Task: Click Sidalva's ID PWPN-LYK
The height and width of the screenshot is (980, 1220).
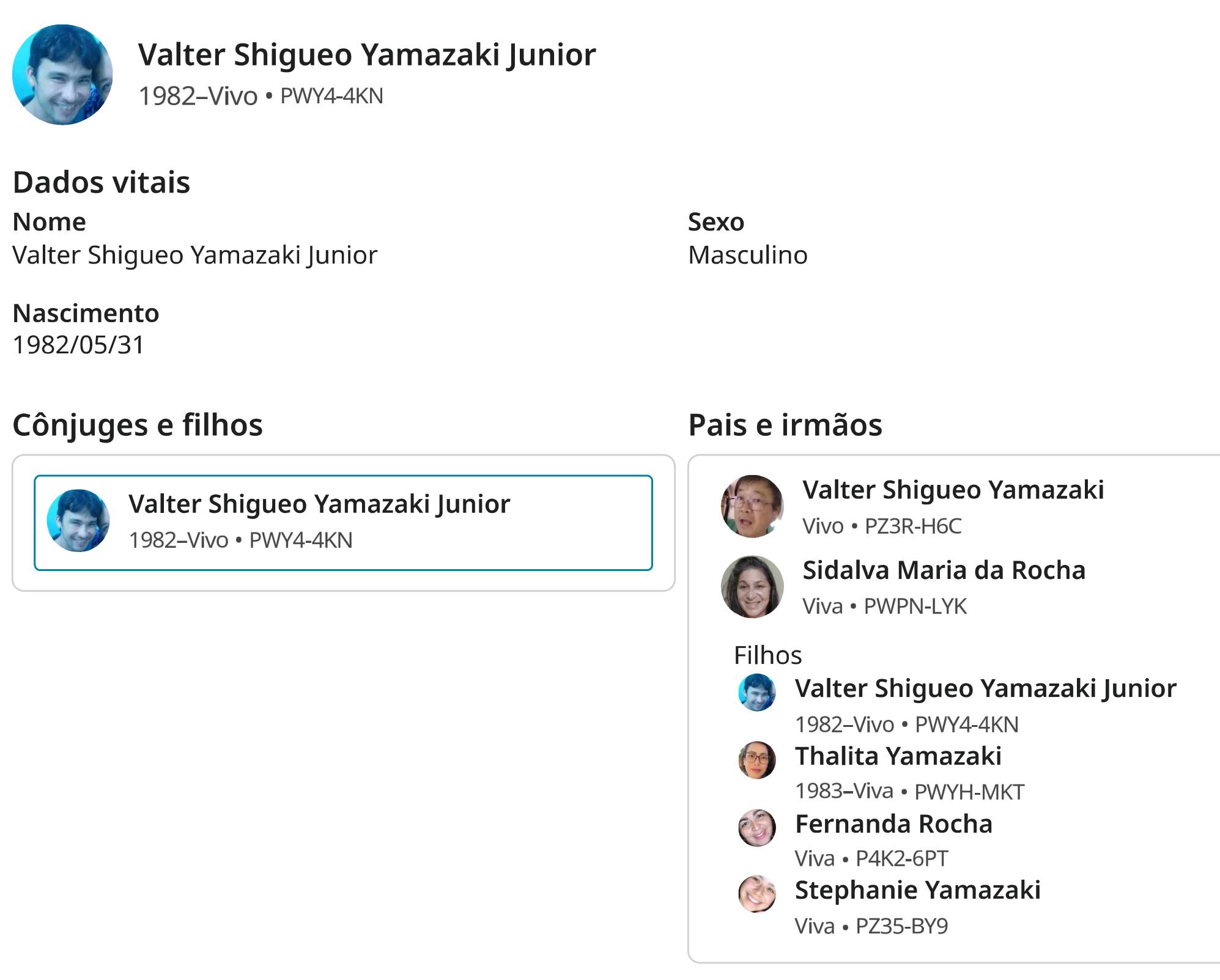Action: [915, 606]
